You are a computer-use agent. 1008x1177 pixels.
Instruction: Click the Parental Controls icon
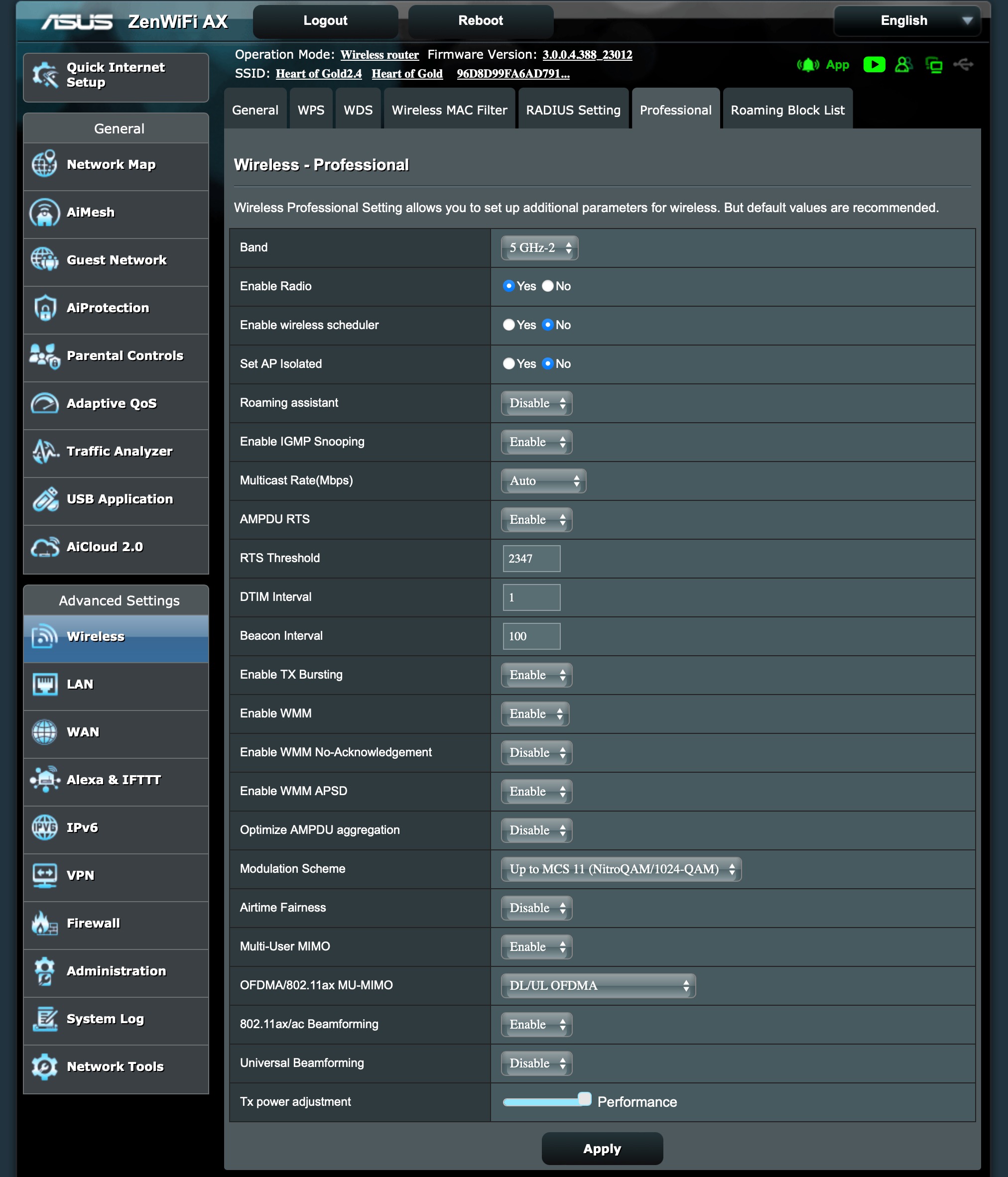tap(44, 356)
